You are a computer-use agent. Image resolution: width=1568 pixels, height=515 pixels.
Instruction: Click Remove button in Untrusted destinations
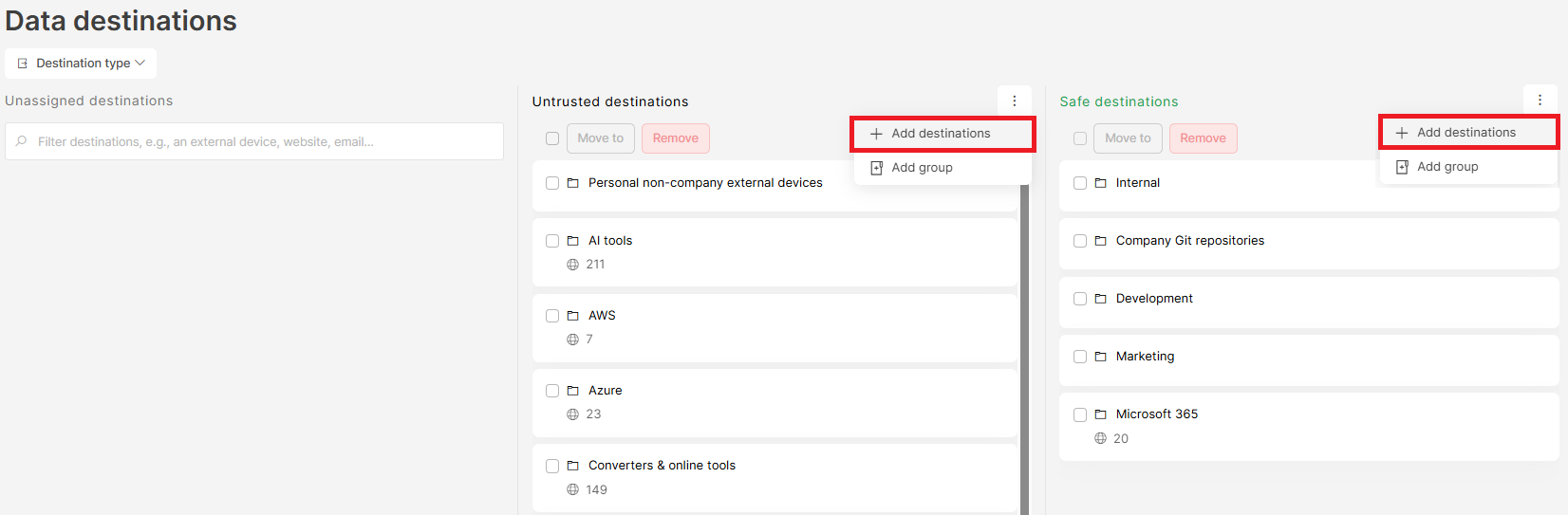676,138
